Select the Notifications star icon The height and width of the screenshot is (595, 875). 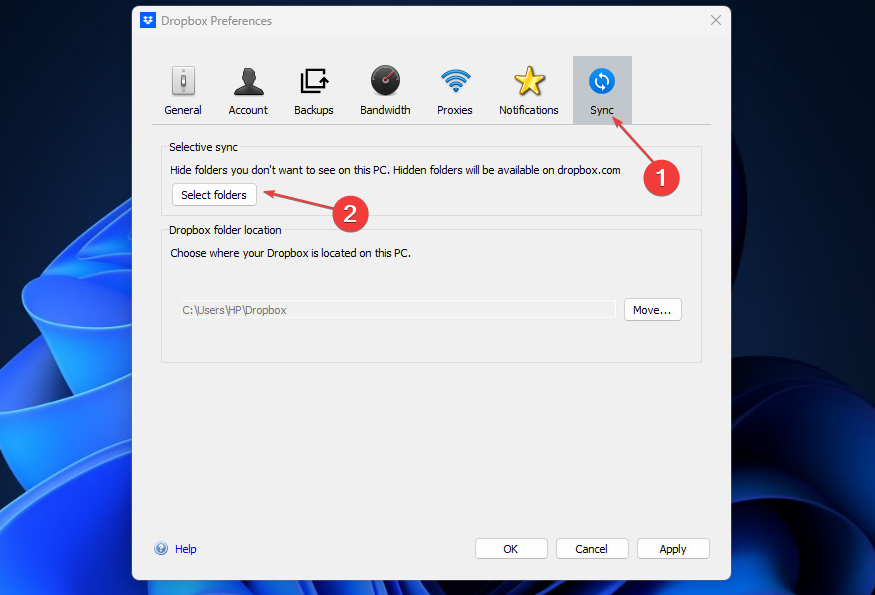[529, 80]
